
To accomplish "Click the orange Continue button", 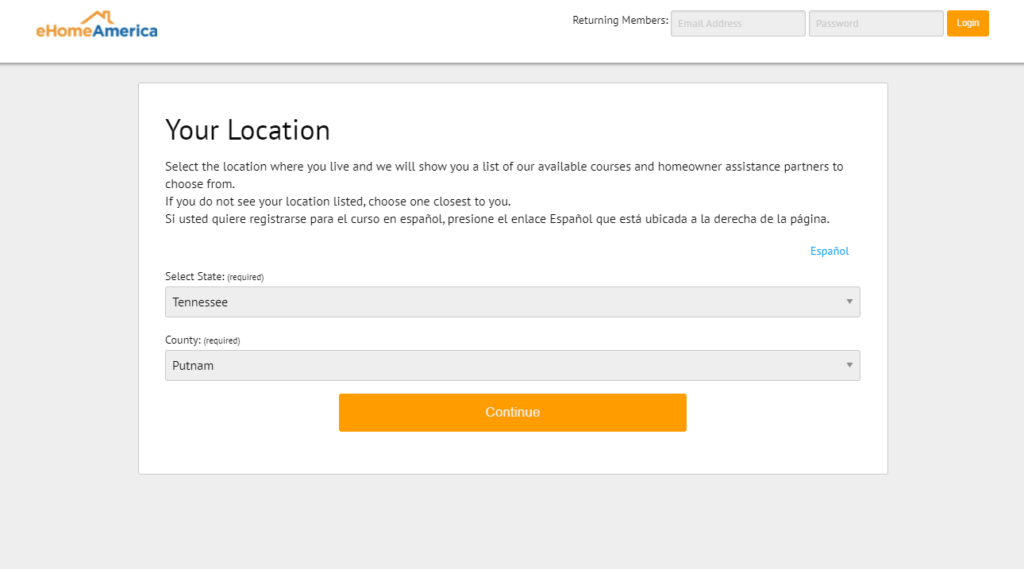I will (512, 412).
